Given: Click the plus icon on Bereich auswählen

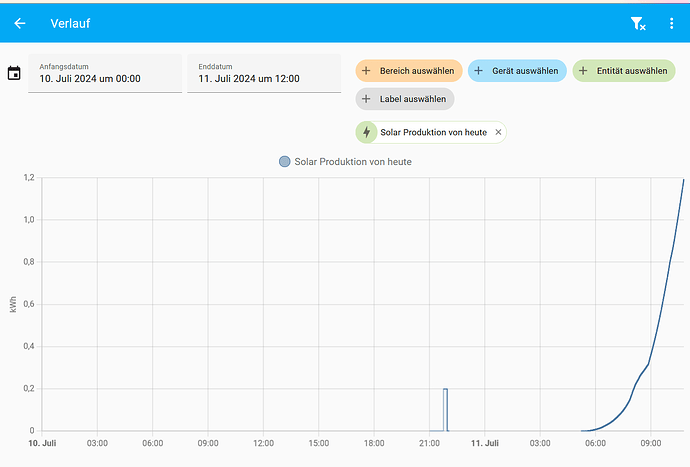Looking at the screenshot, I should coord(366,71).
